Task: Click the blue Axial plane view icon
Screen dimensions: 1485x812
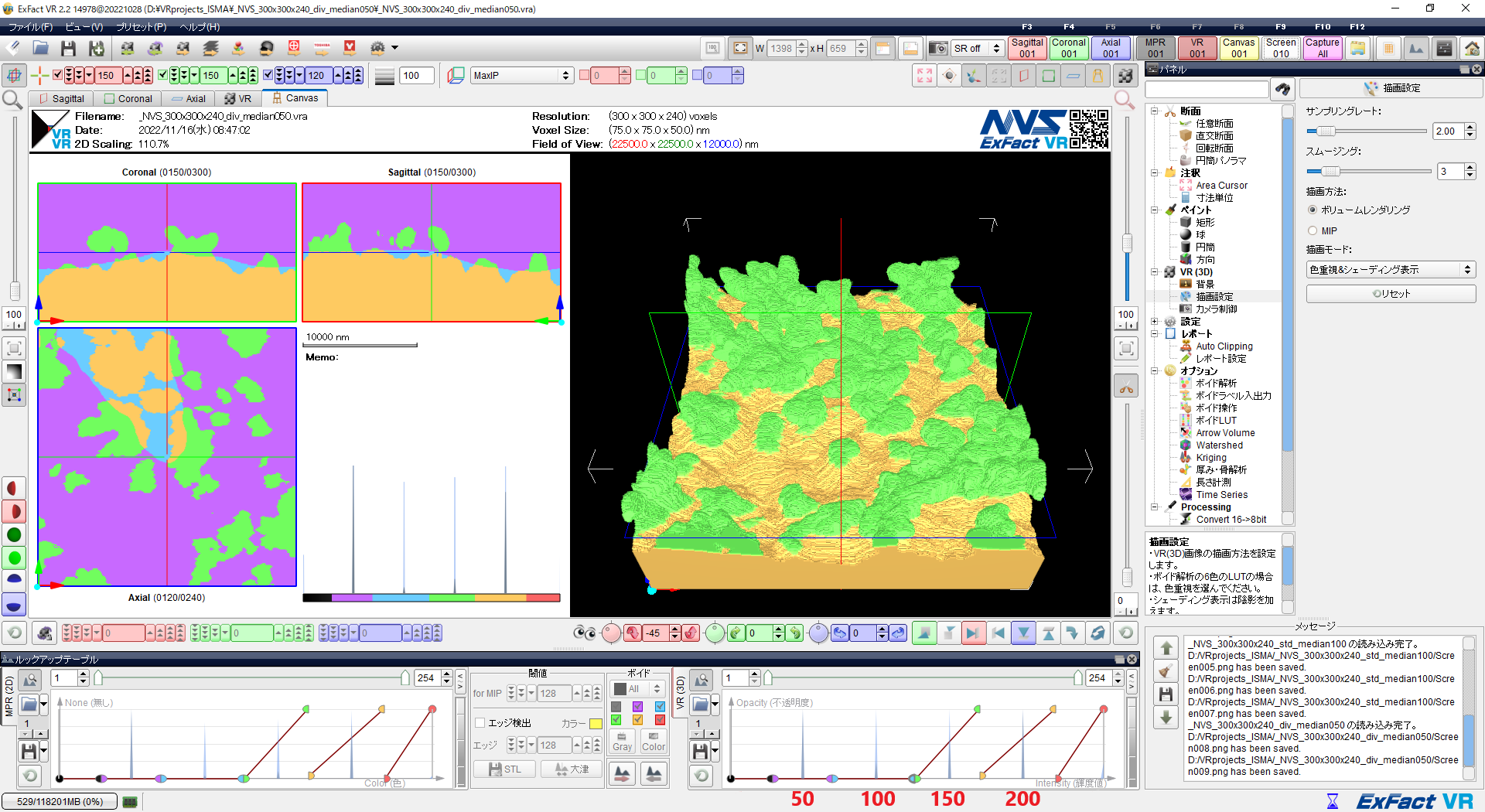Action: pos(1073,75)
